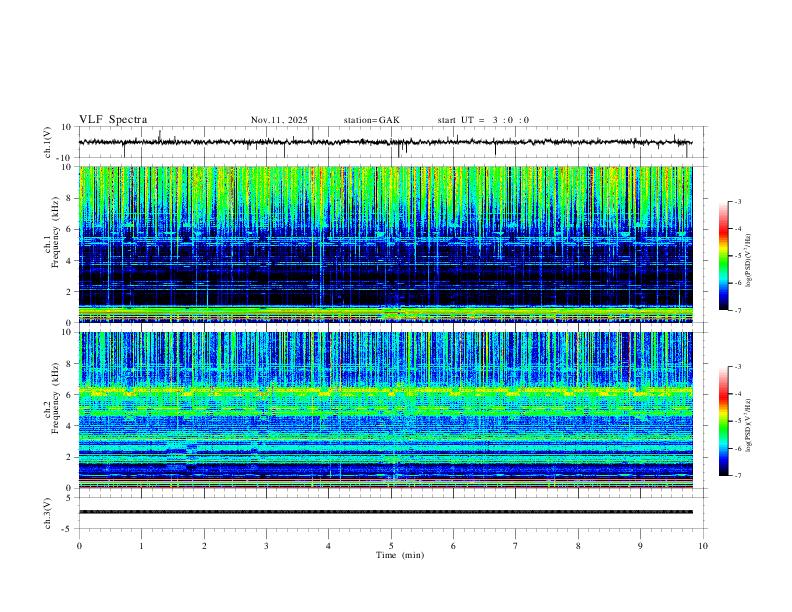Click the 'Time (min)' axis label
The width and height of the screenshot is (792, 612).
400,555
